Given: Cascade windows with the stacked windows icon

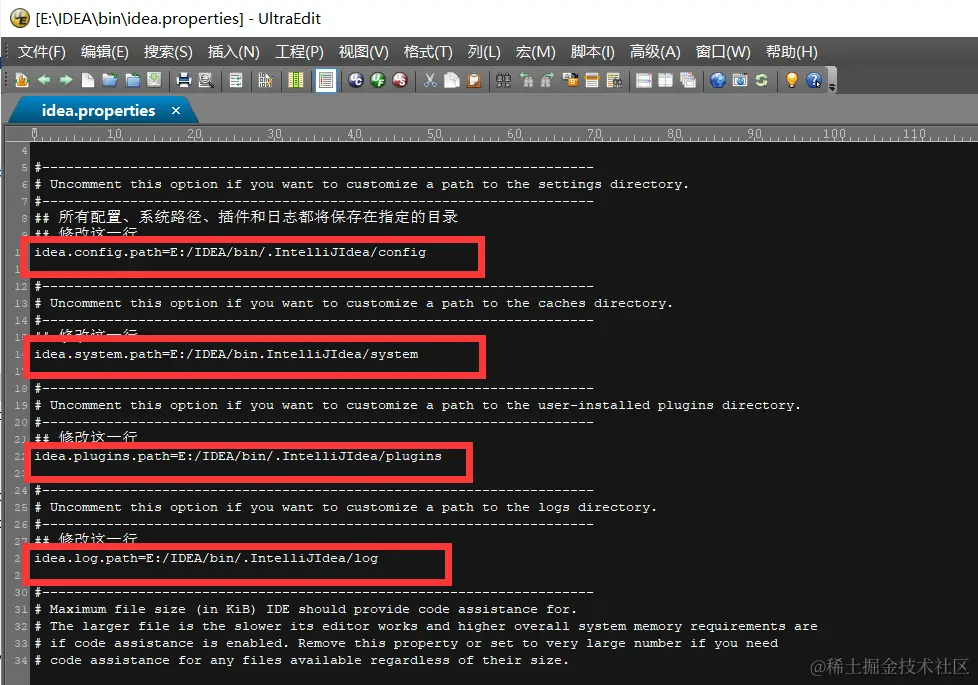Looking at the screenshot, I should 688,80.
